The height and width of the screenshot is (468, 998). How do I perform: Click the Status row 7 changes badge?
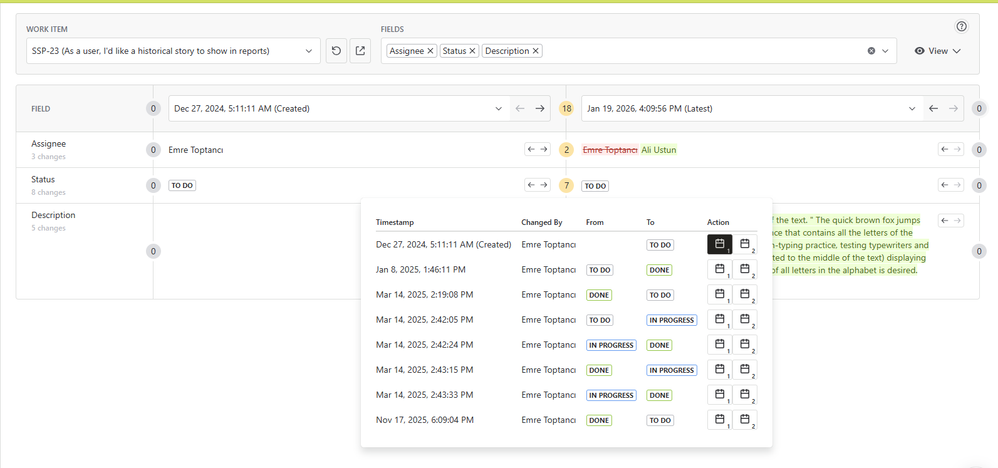click(566, 186)
